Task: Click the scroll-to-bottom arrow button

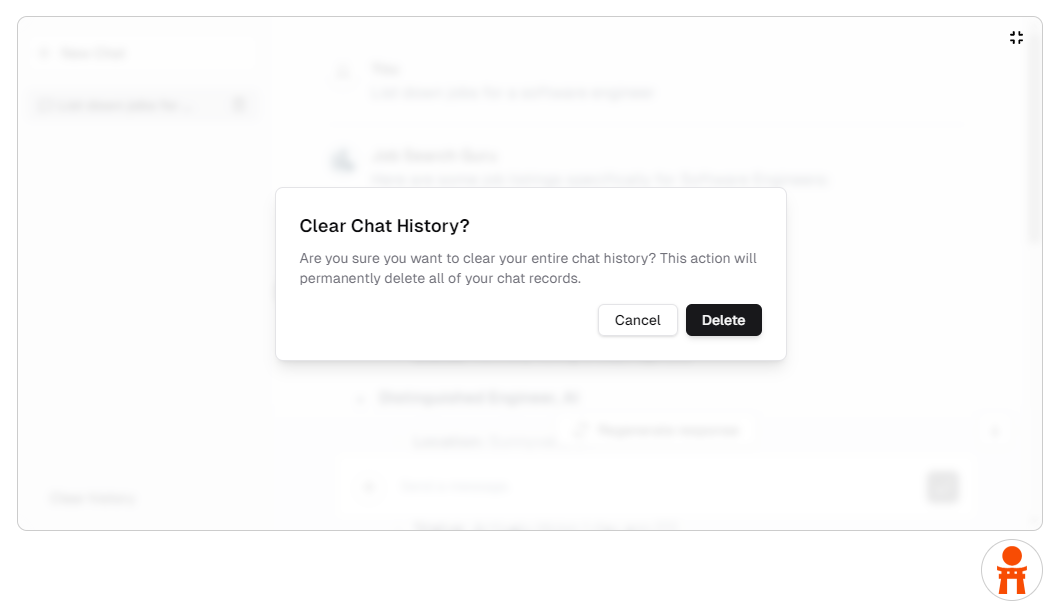Action: (994, 431)
